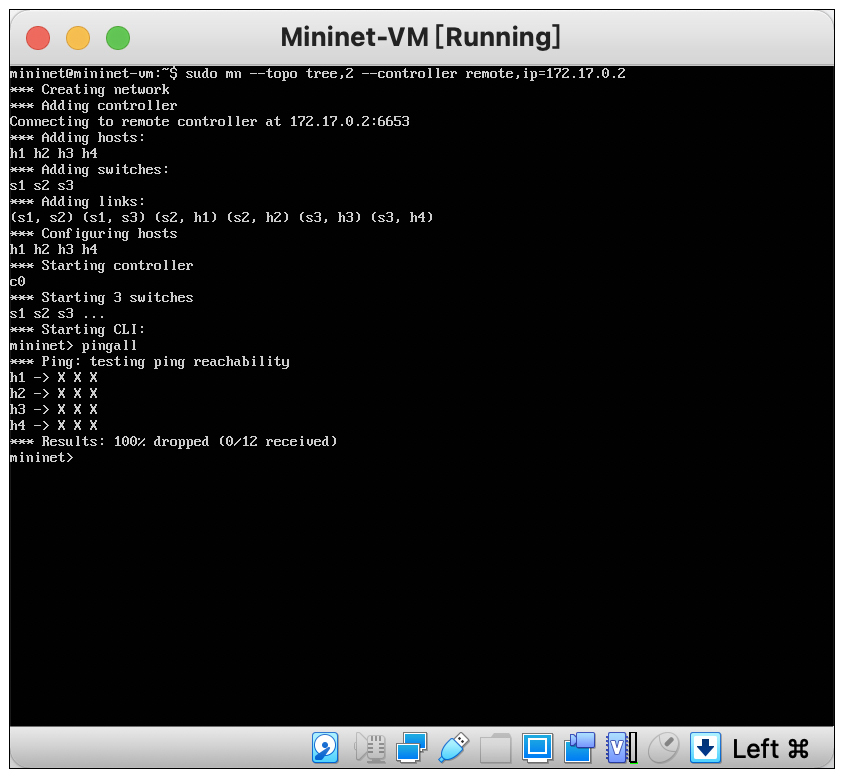Click the virtualization CPU status icon
The height and width of the screenshot is (778, 844).
pyautogui.click(x=621, y=747)
